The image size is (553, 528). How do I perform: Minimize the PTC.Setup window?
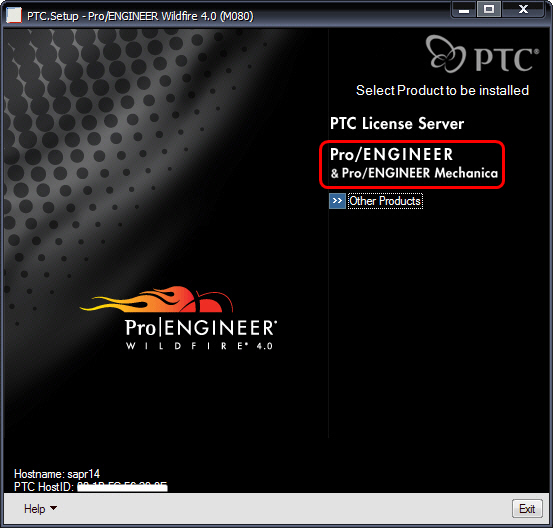pyautogui.click(x=464, y=9)
